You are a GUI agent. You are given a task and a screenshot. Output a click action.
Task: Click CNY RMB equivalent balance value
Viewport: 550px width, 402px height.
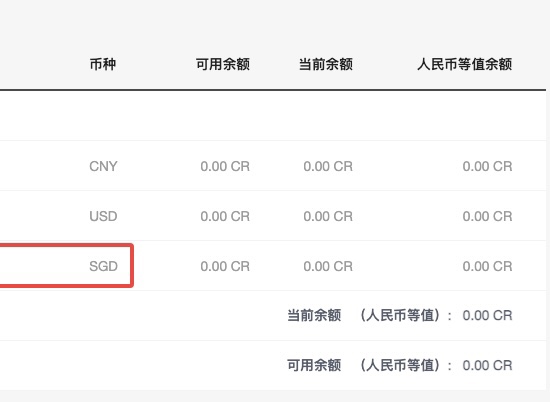(x=488, y=166)
